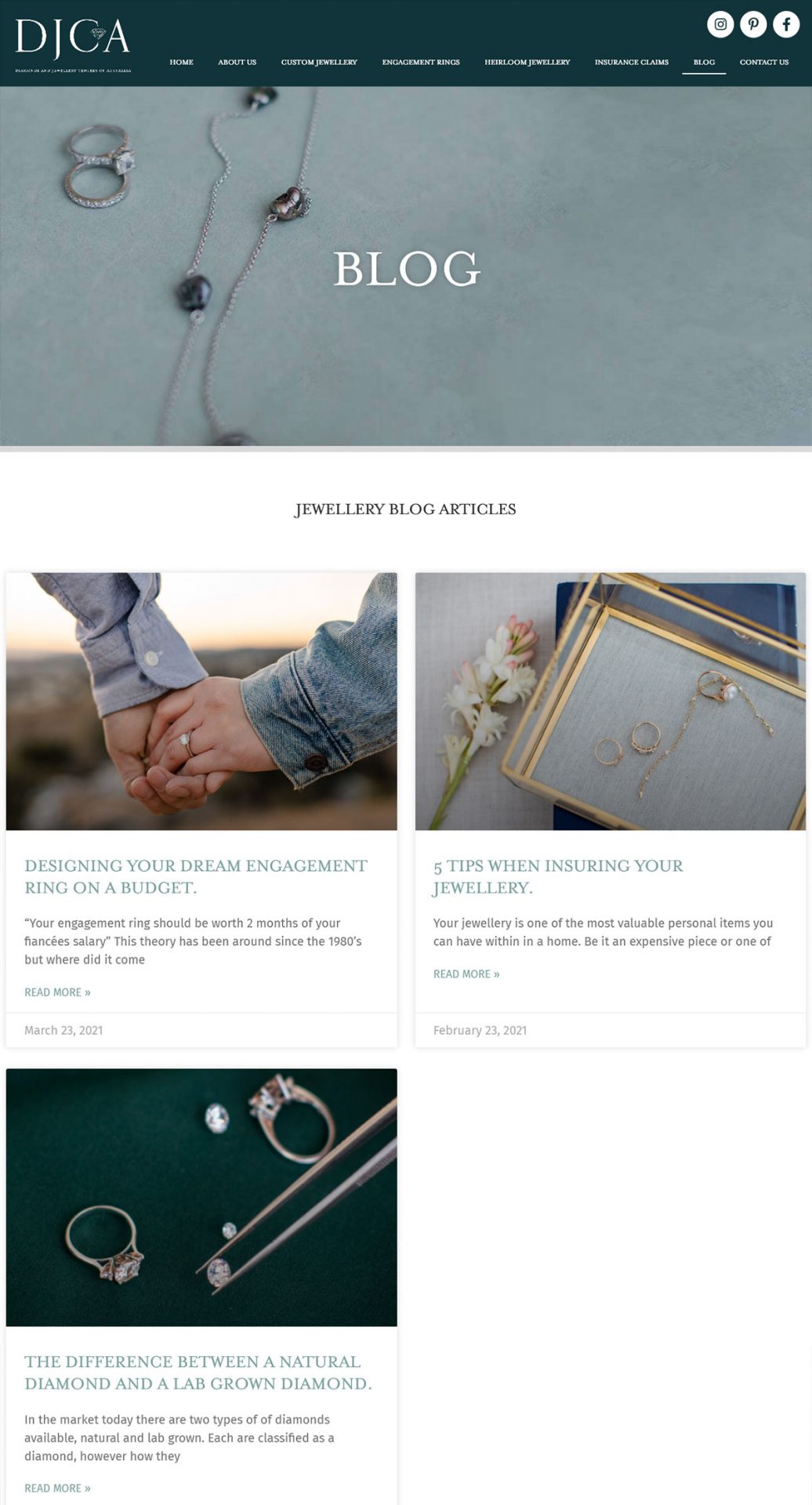Open the Instagram social icon
Screen dimensions: 812x1505
(720, 24)
